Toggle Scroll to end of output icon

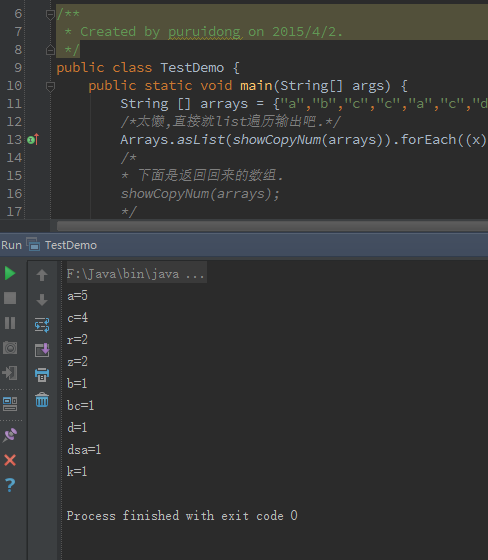42,350
